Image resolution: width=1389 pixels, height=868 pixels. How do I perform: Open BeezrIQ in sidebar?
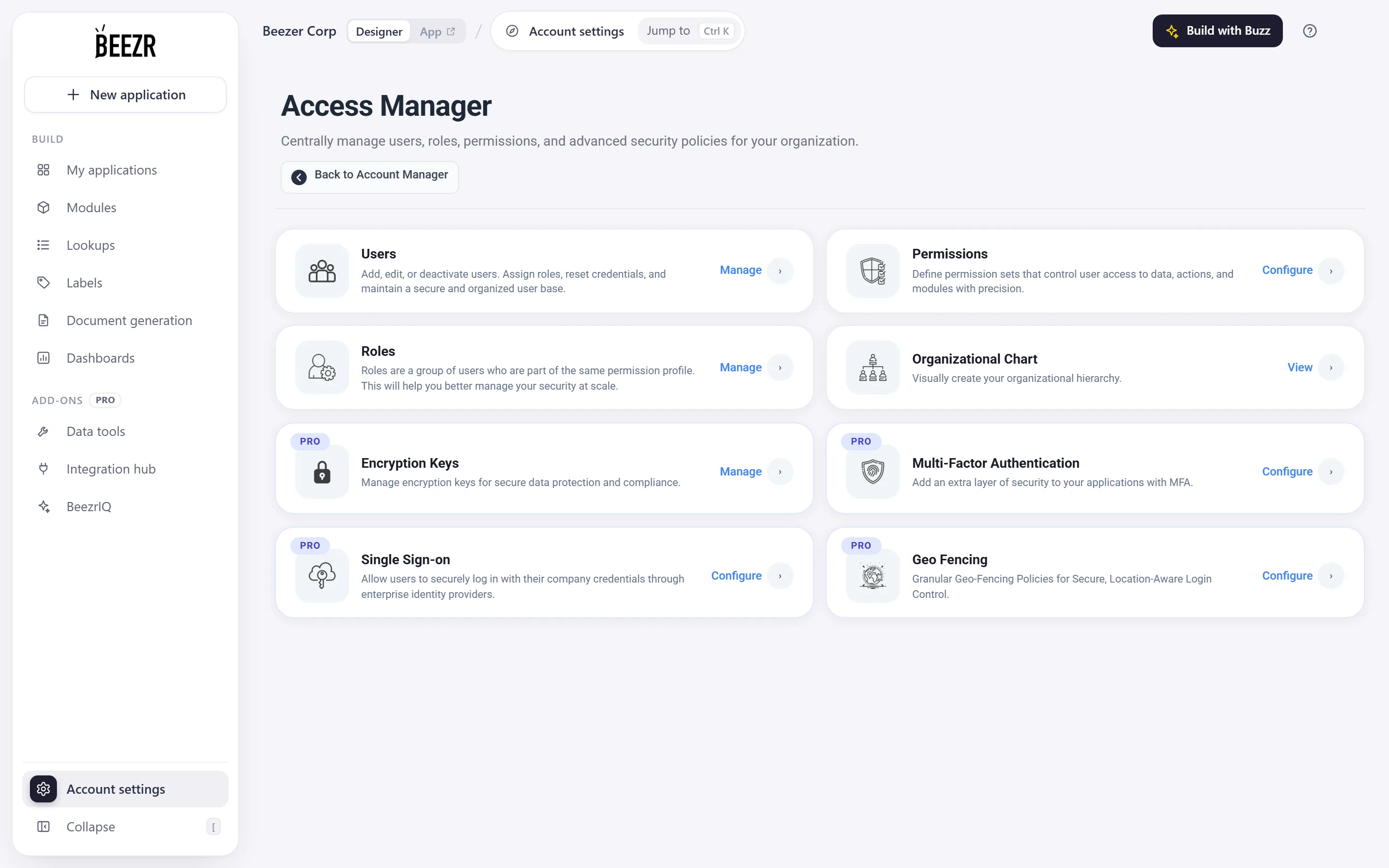(x=125, y=506)
